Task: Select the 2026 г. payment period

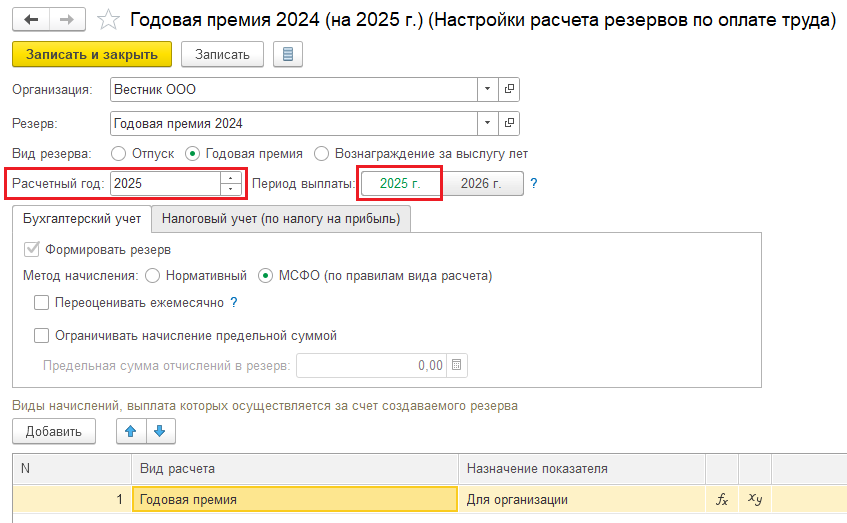Action: click(483, 184)
